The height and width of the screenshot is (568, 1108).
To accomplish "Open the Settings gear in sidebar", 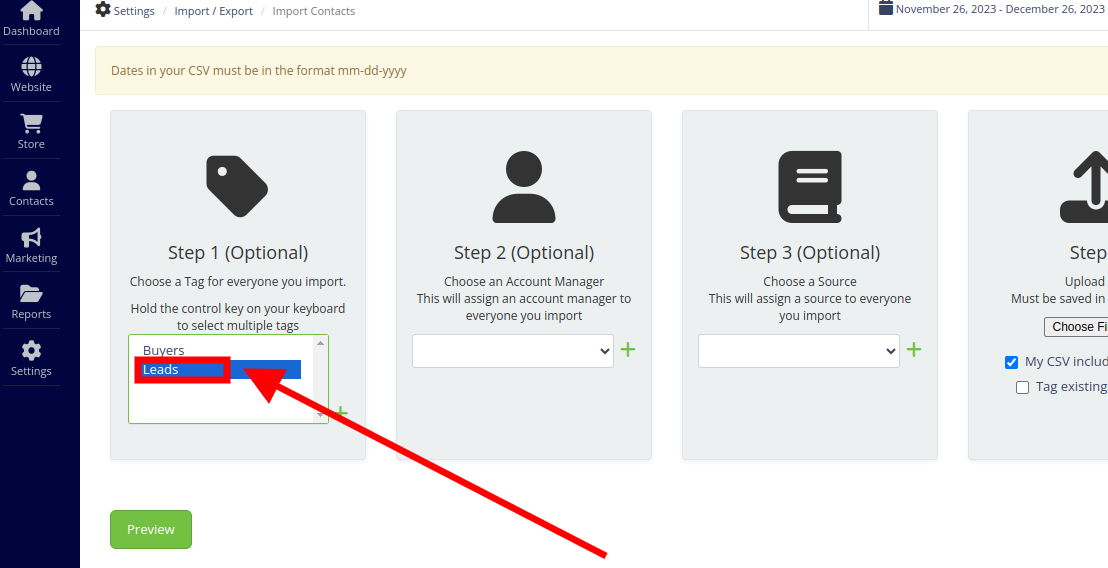I will click(31, 350).
